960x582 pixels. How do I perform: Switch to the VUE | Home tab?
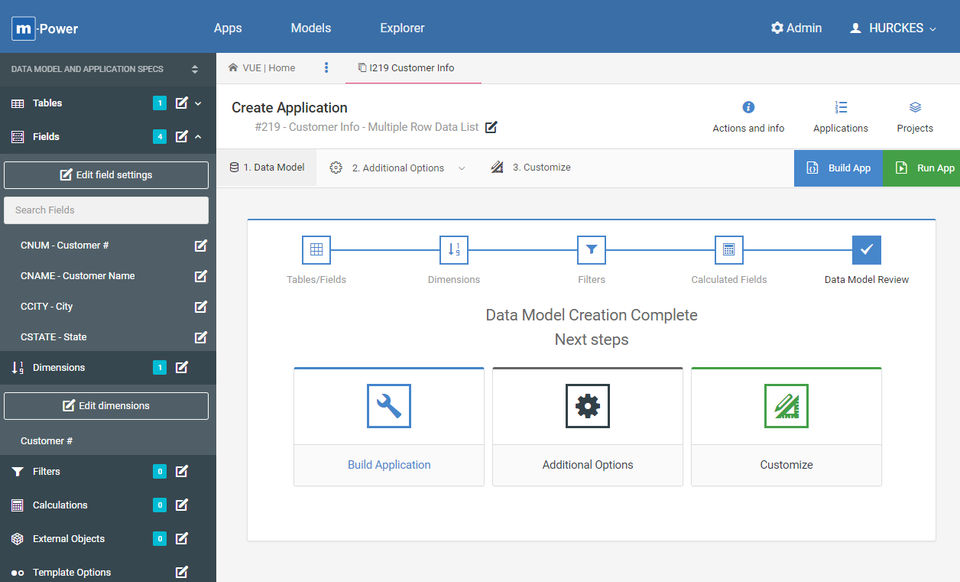click(x=261, y=68)
